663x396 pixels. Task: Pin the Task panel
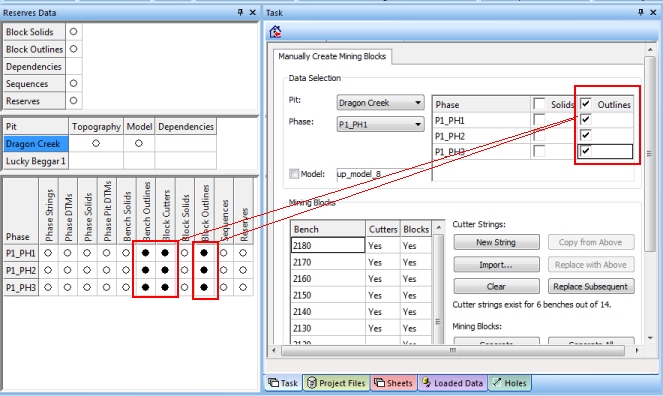pyautogui.click(x=641, y=12)
